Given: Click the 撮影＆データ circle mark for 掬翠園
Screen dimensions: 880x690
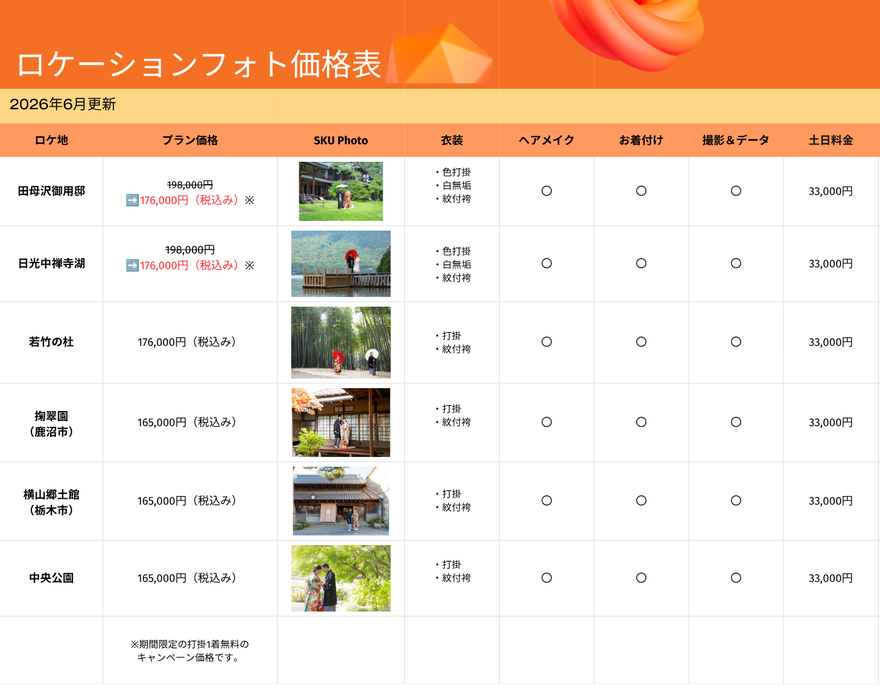Looking at the screenshot, I should coord(736,422).
